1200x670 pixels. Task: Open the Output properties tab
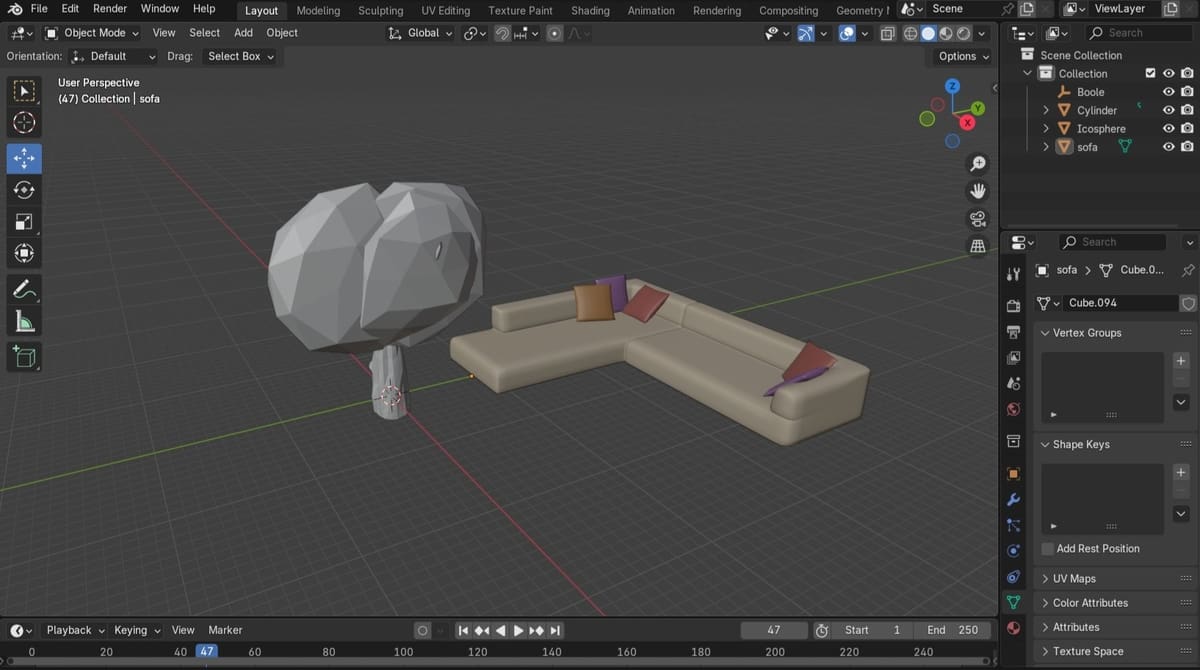click(1014, 332)
